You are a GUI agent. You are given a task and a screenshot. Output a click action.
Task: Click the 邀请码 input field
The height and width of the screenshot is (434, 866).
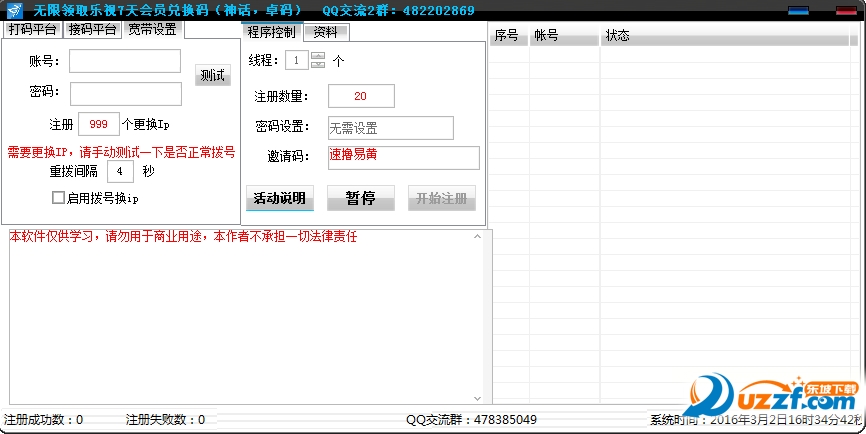pos(404,158)
